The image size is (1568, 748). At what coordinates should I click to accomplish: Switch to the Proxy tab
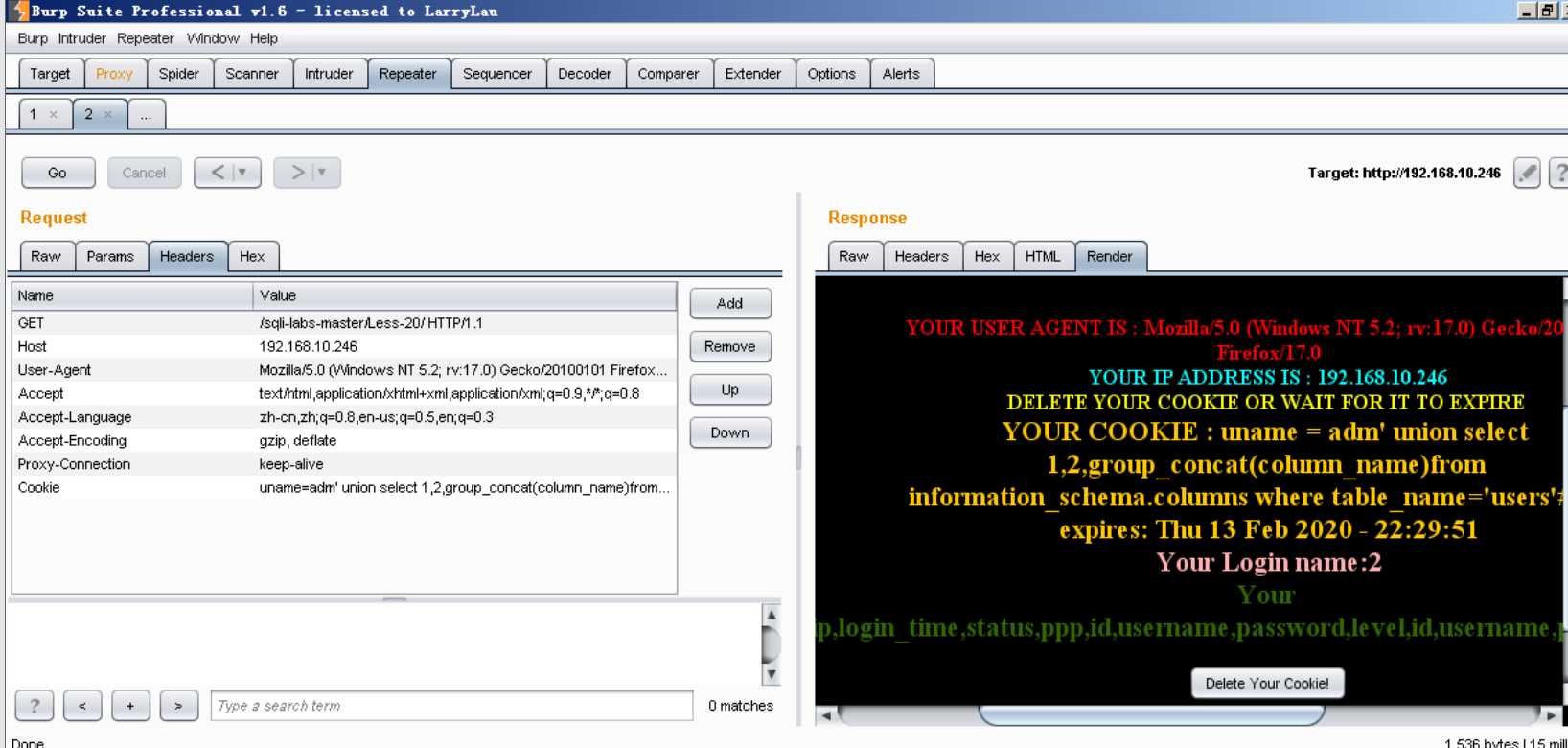[114, 74]
